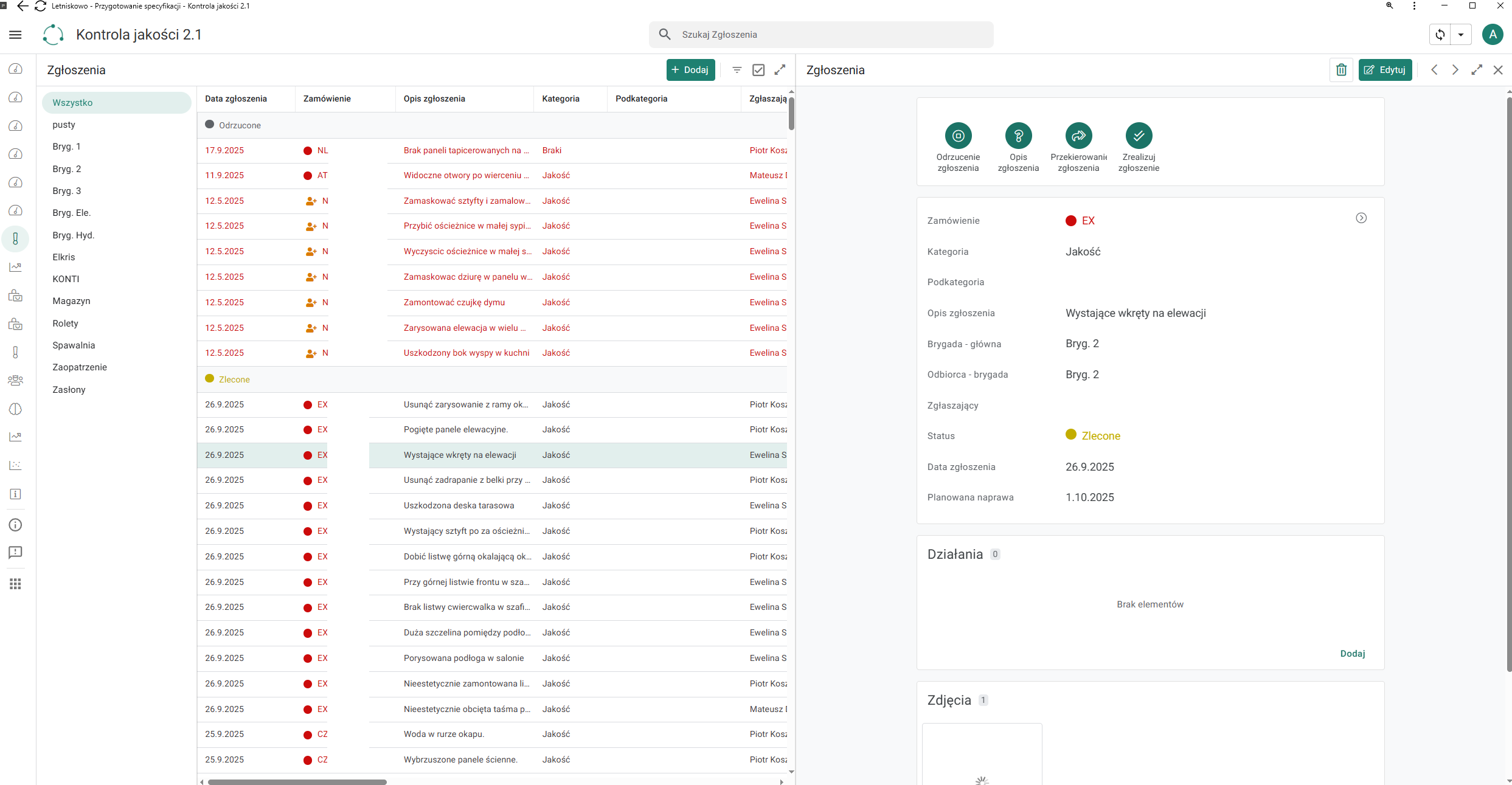Filter reports by Elkris

tap(116, 257)
